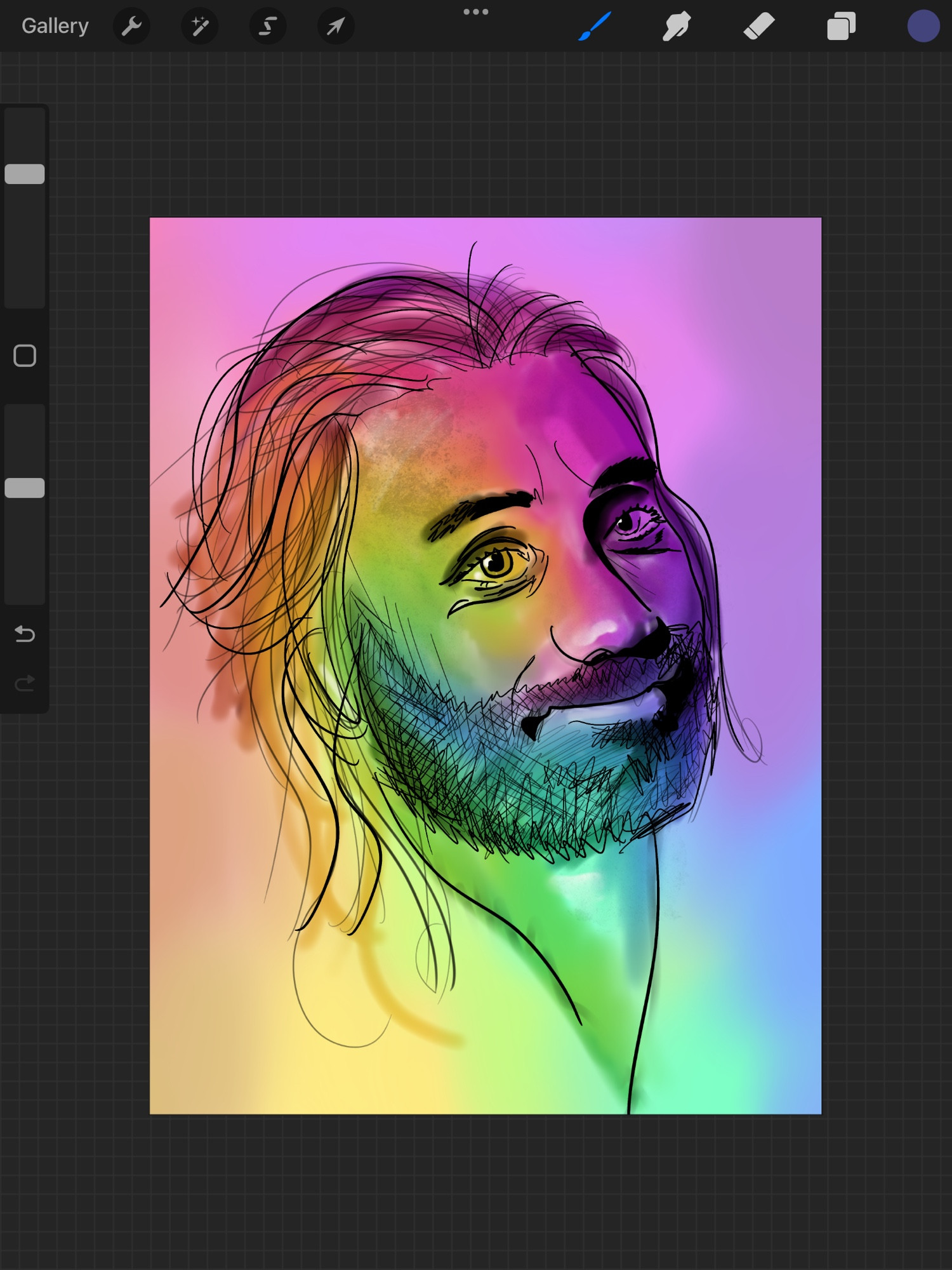Open the Adjustments magic wand menu
Screen dimensions: 952x1270
(x=200, y=26)
